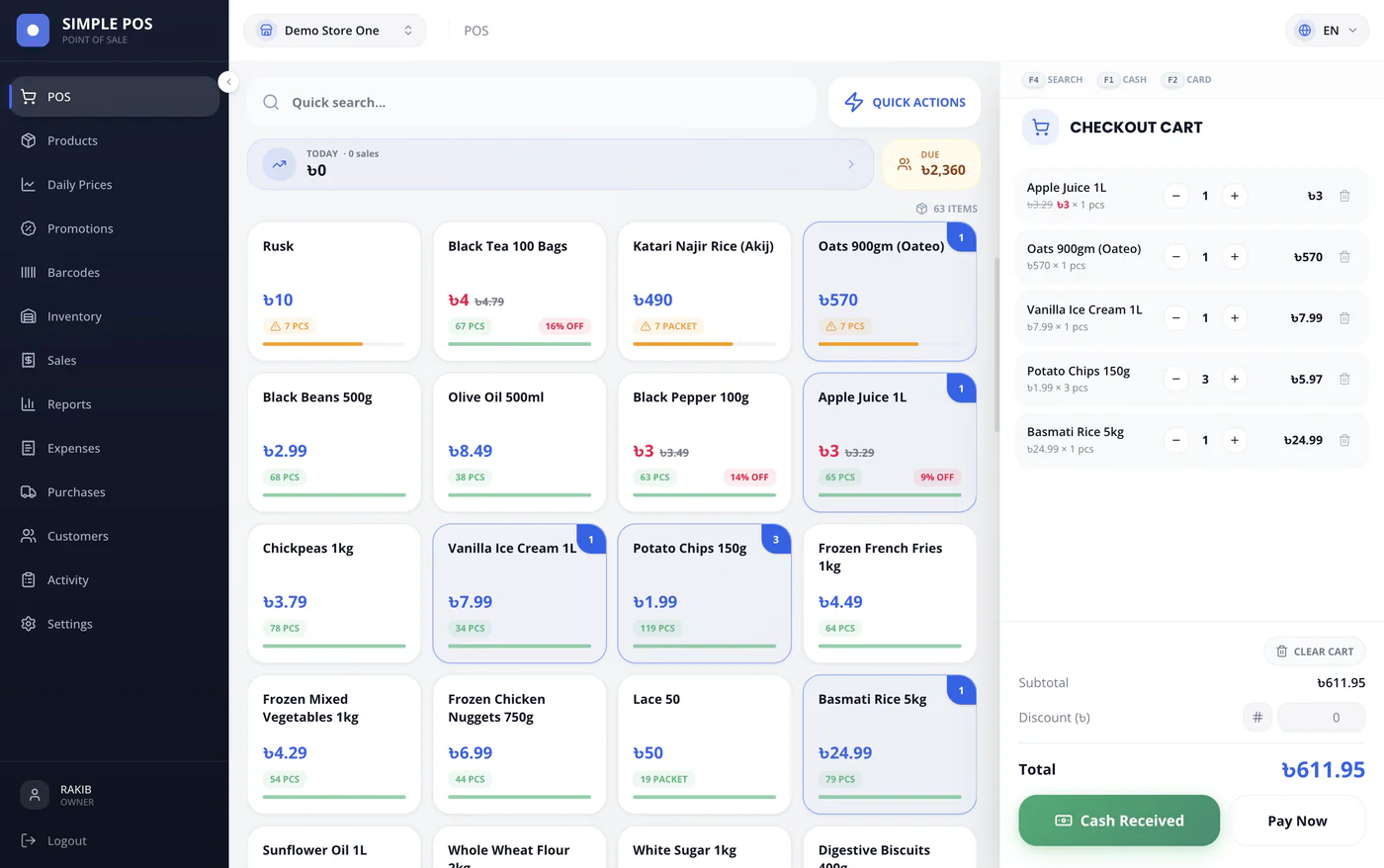This screenshot has width=1384, height=868.
Task: Clear the entire cart
Action: tap(1315, 651)
